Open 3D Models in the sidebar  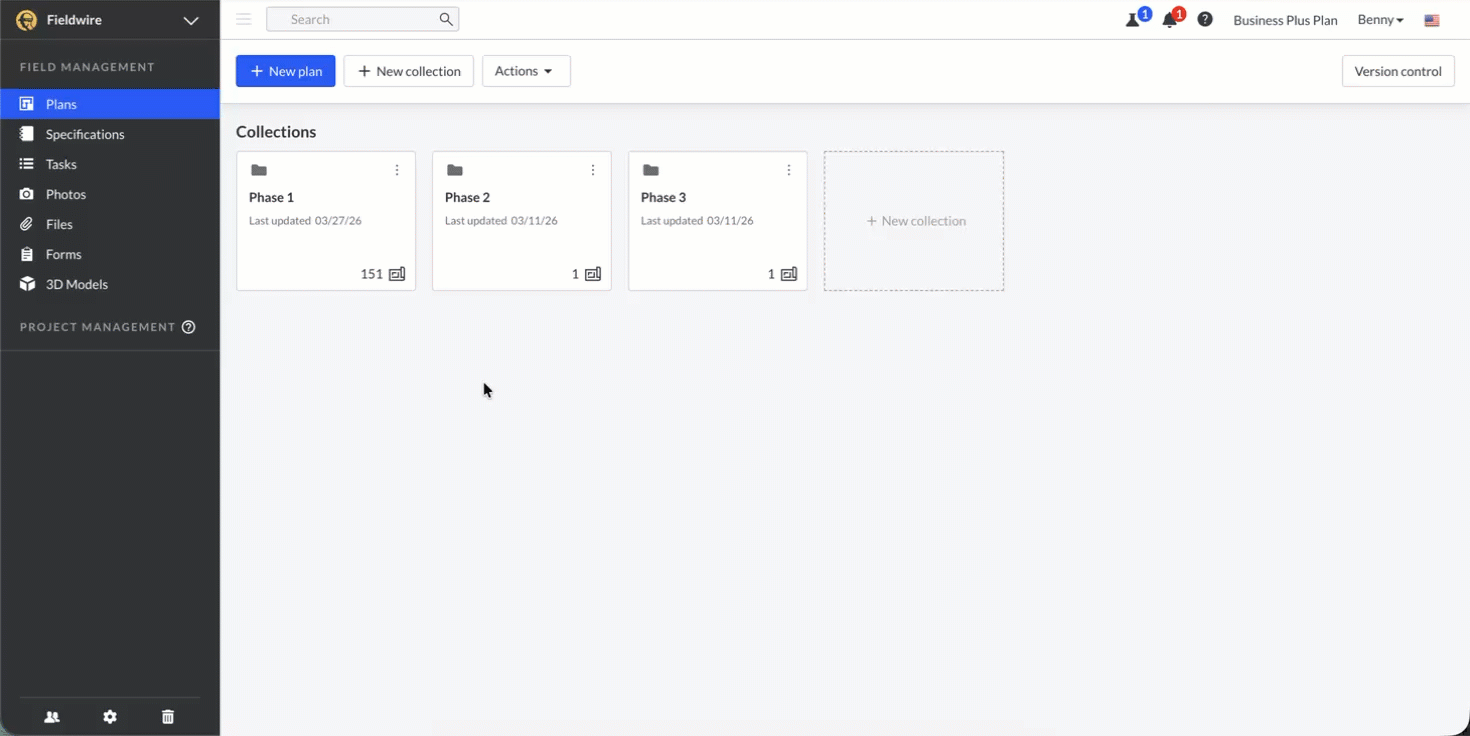(x=76, y=284)
